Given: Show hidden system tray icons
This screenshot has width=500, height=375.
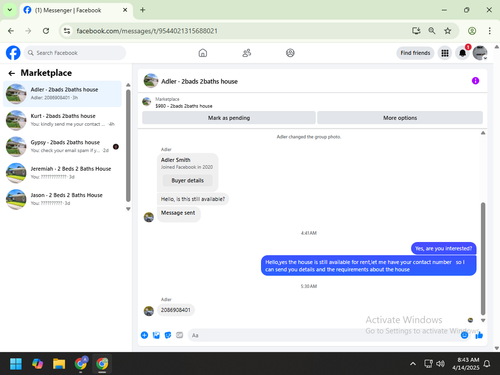Looking at the screenshot, I should click(413, 364).
